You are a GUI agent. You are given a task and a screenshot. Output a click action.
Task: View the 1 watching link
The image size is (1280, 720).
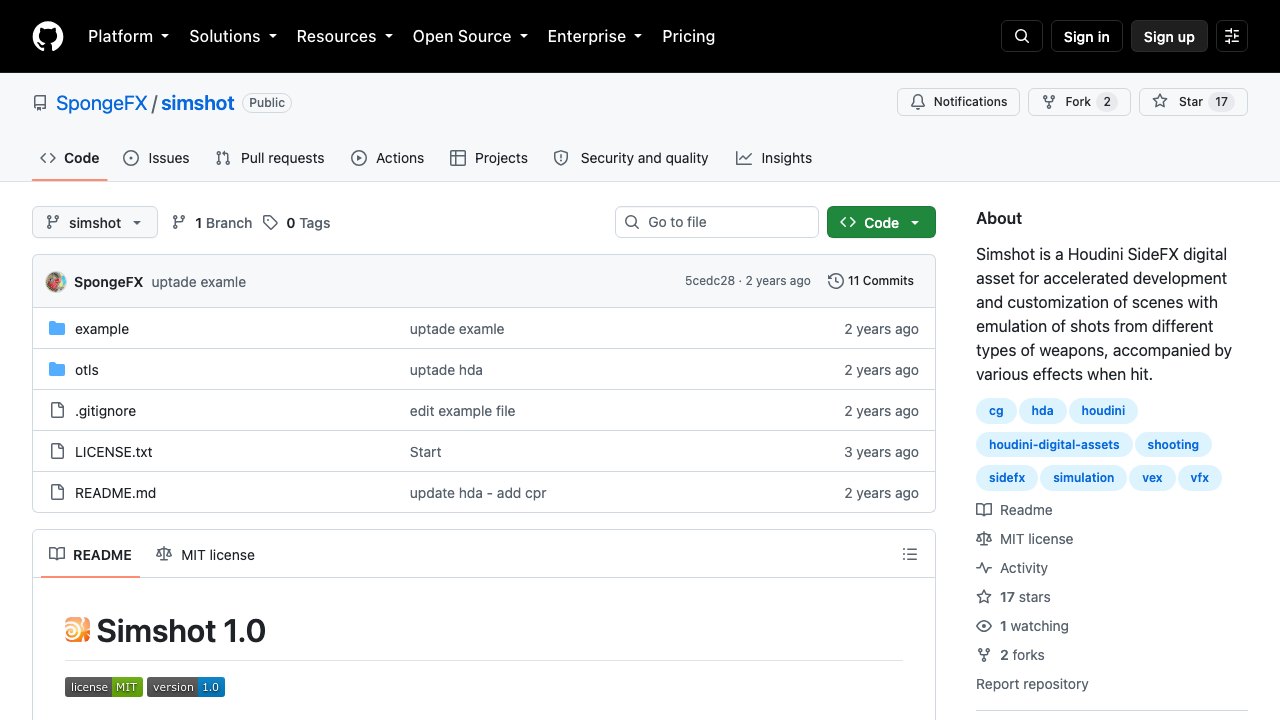[x=1023, y=626]
